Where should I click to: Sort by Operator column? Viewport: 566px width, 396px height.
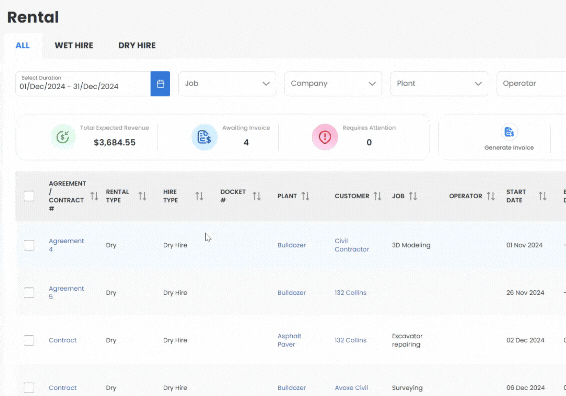491,196
